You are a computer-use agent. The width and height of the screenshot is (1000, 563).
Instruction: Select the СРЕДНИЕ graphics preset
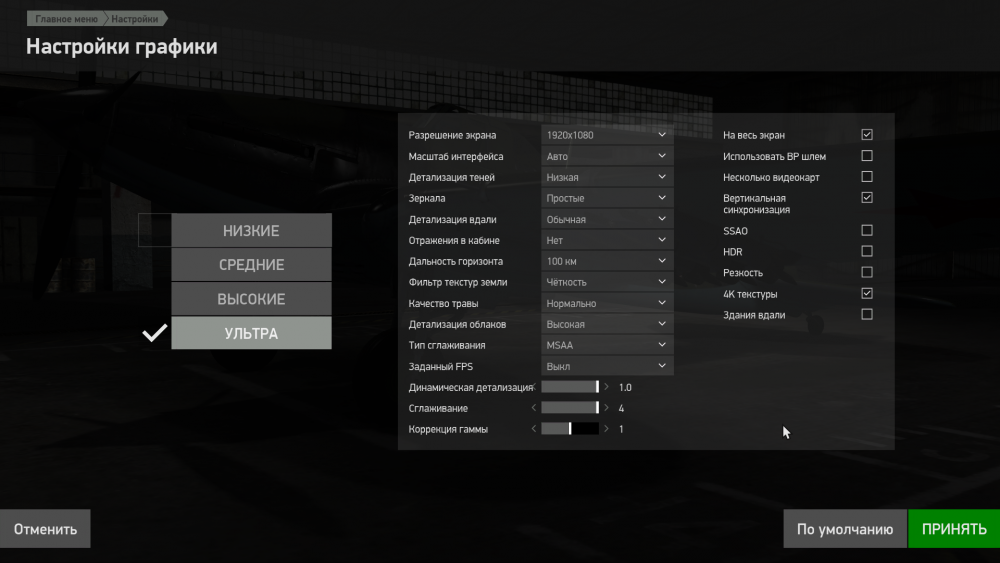251,265
